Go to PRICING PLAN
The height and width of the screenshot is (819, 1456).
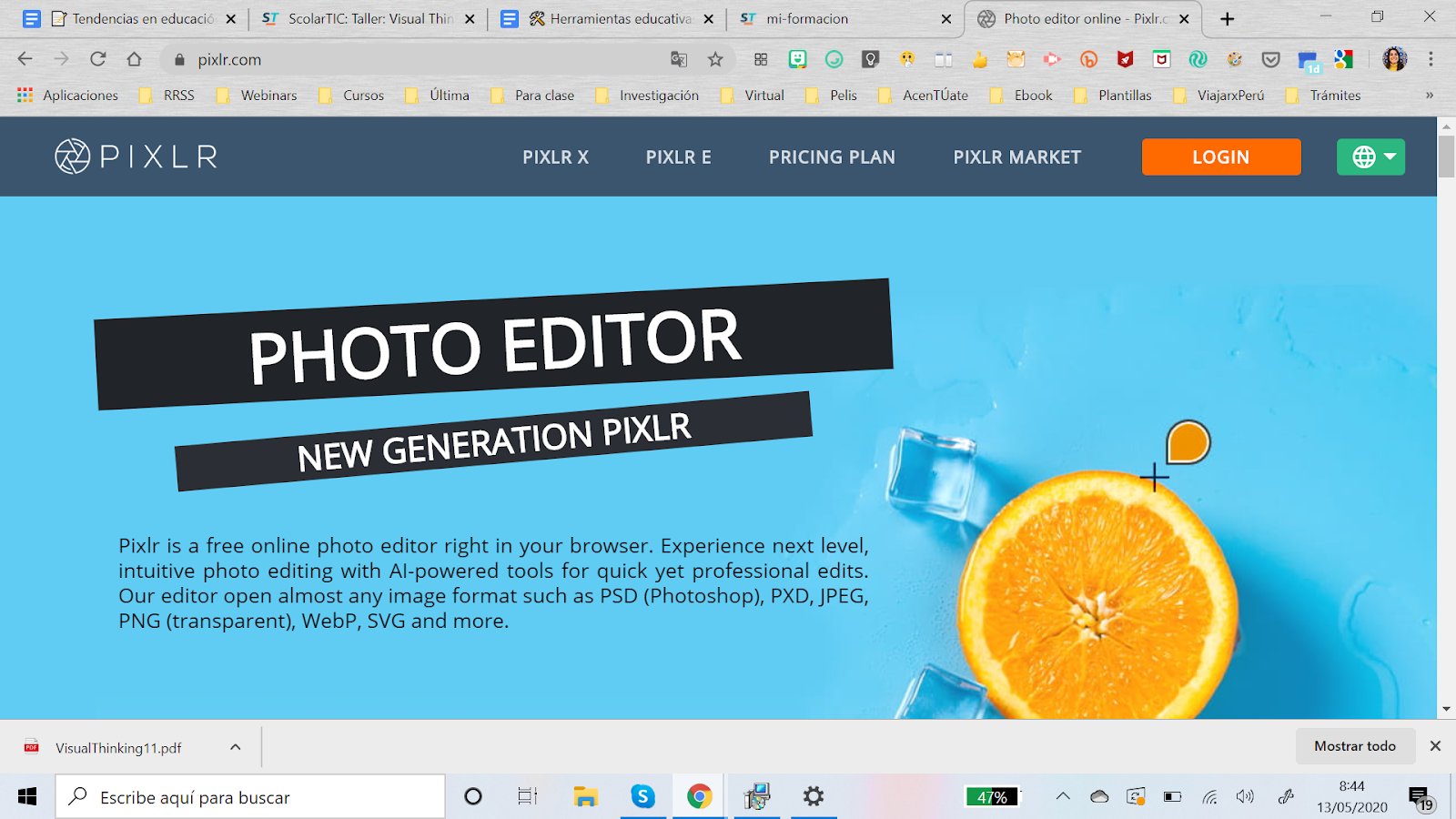coord(832,157)
